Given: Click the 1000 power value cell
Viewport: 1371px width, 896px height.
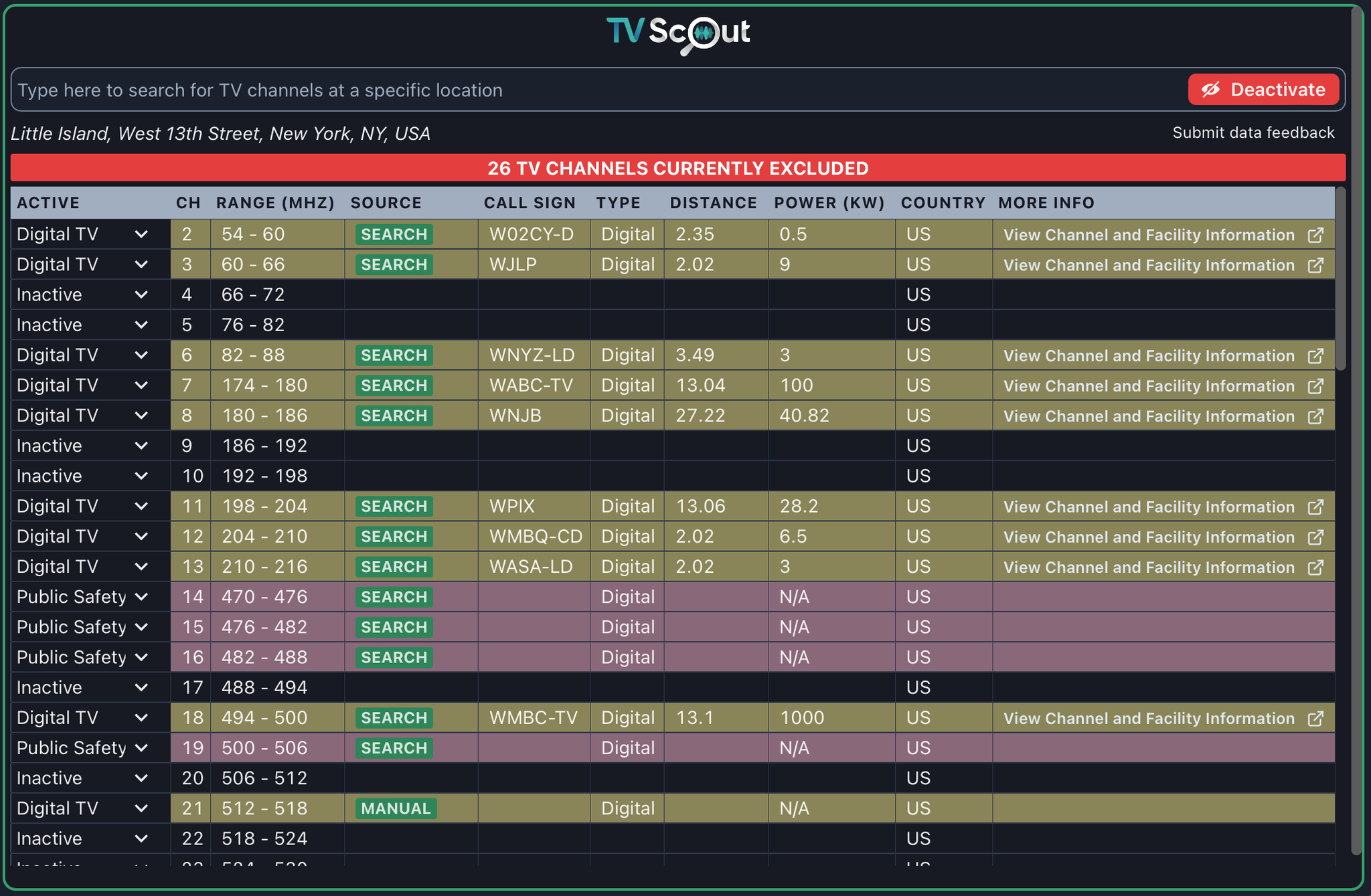Looking at the screenshot, I should coord(832,718).
